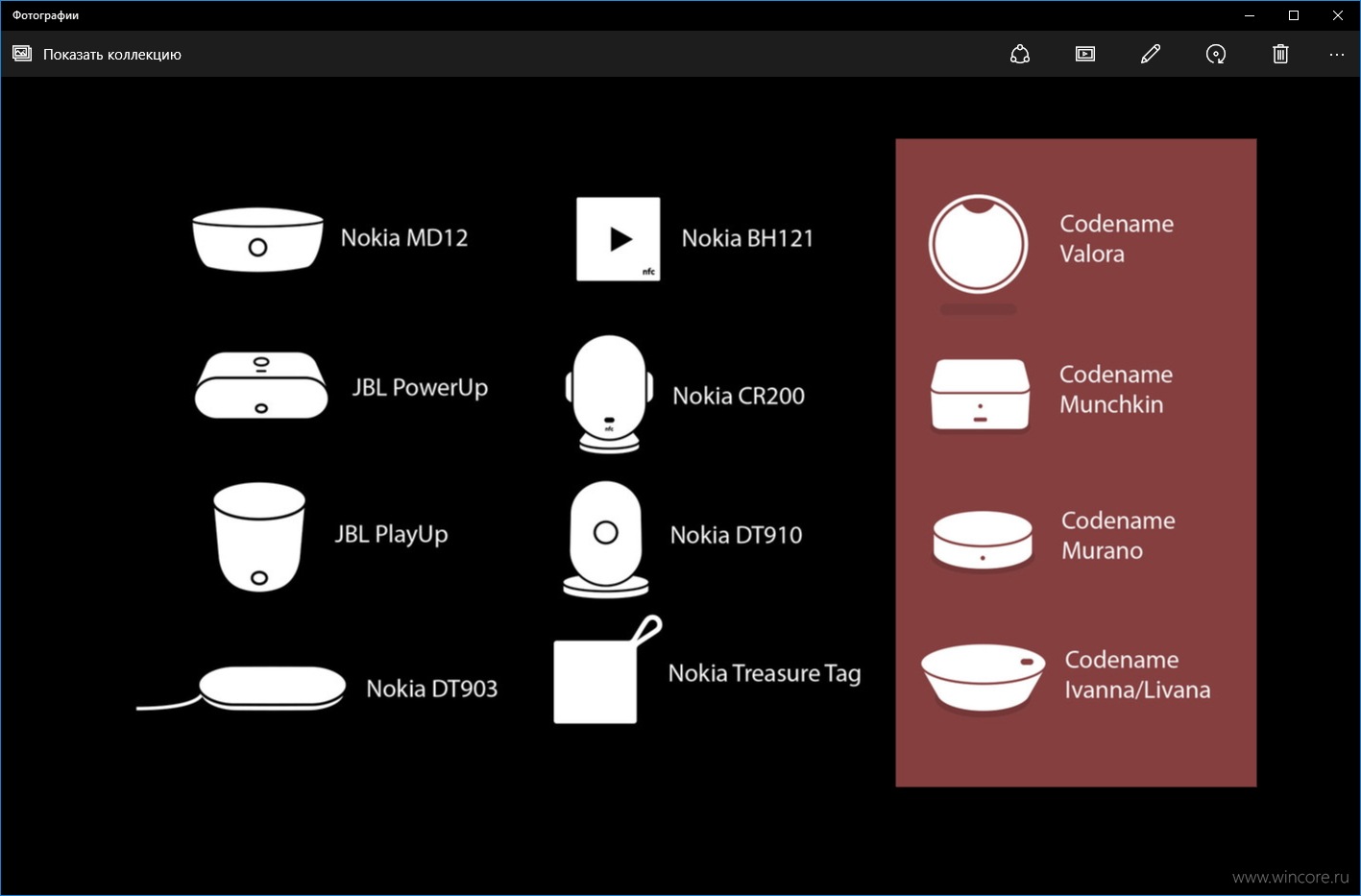Open the Share icon in the toolbar

pos(1020,54)
